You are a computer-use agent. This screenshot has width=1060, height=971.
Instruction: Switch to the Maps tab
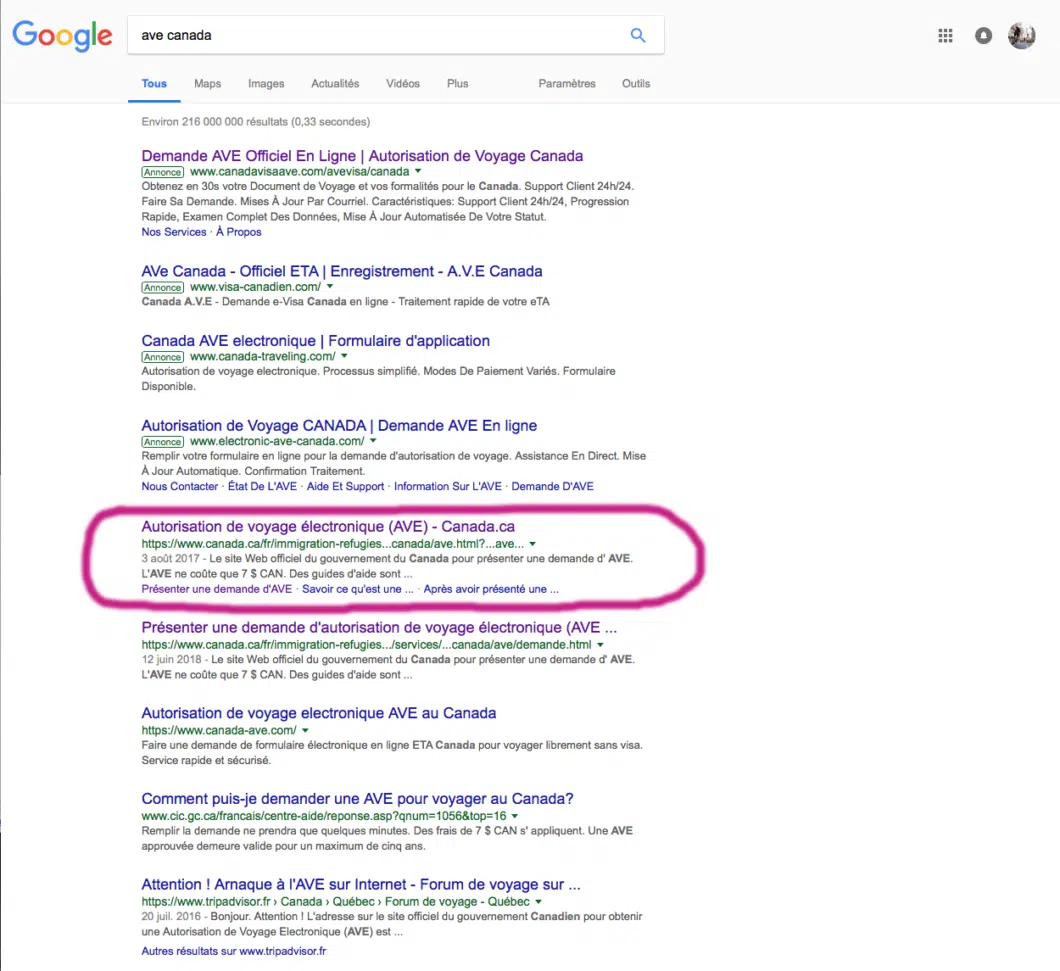pyautogui.click(x=208, y=84)
